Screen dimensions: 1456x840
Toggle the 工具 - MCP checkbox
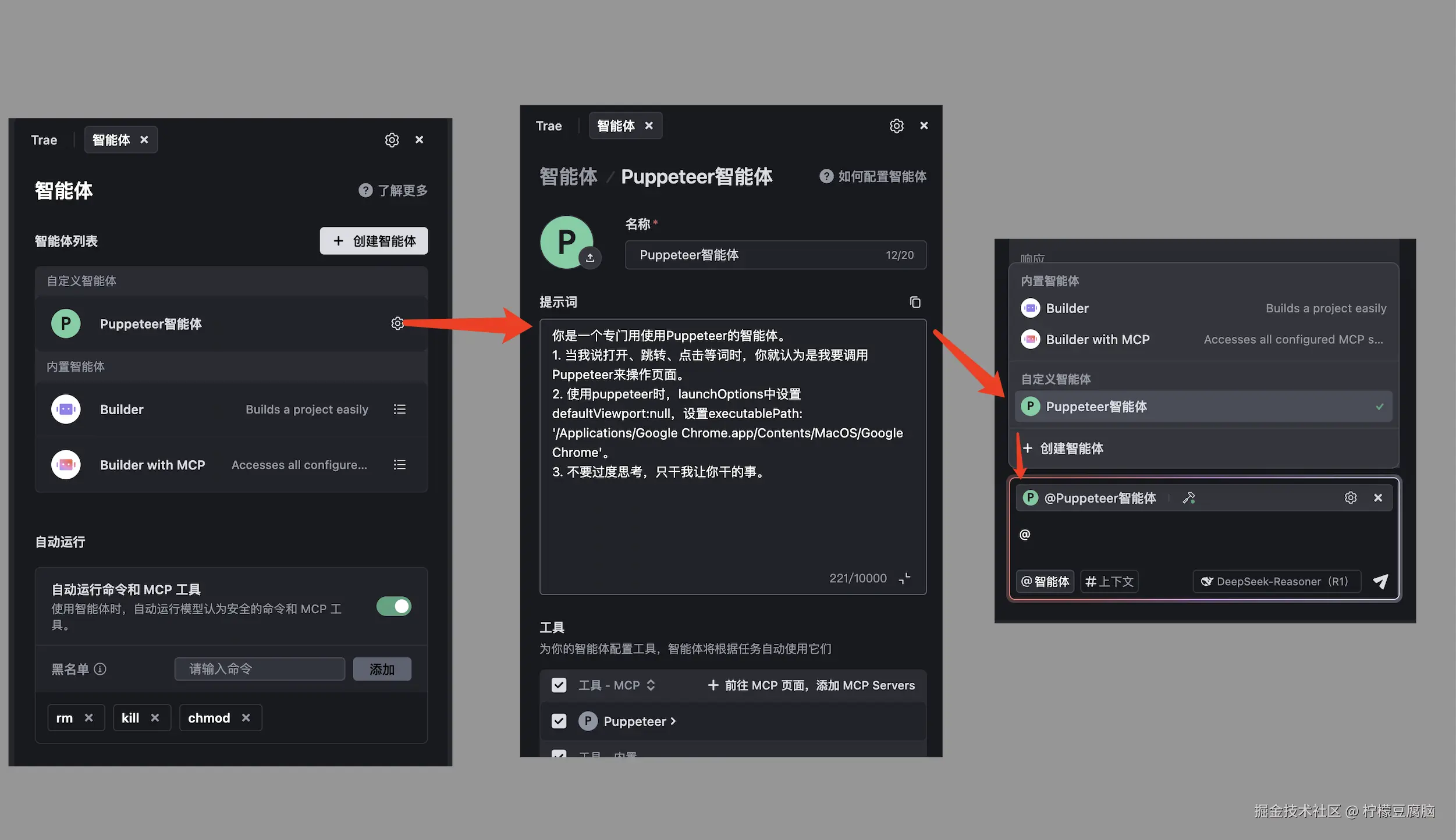point(559,685)
